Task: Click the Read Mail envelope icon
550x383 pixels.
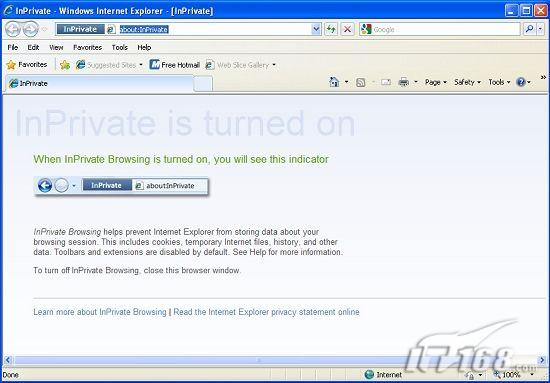Action: (x=385, y=82)
